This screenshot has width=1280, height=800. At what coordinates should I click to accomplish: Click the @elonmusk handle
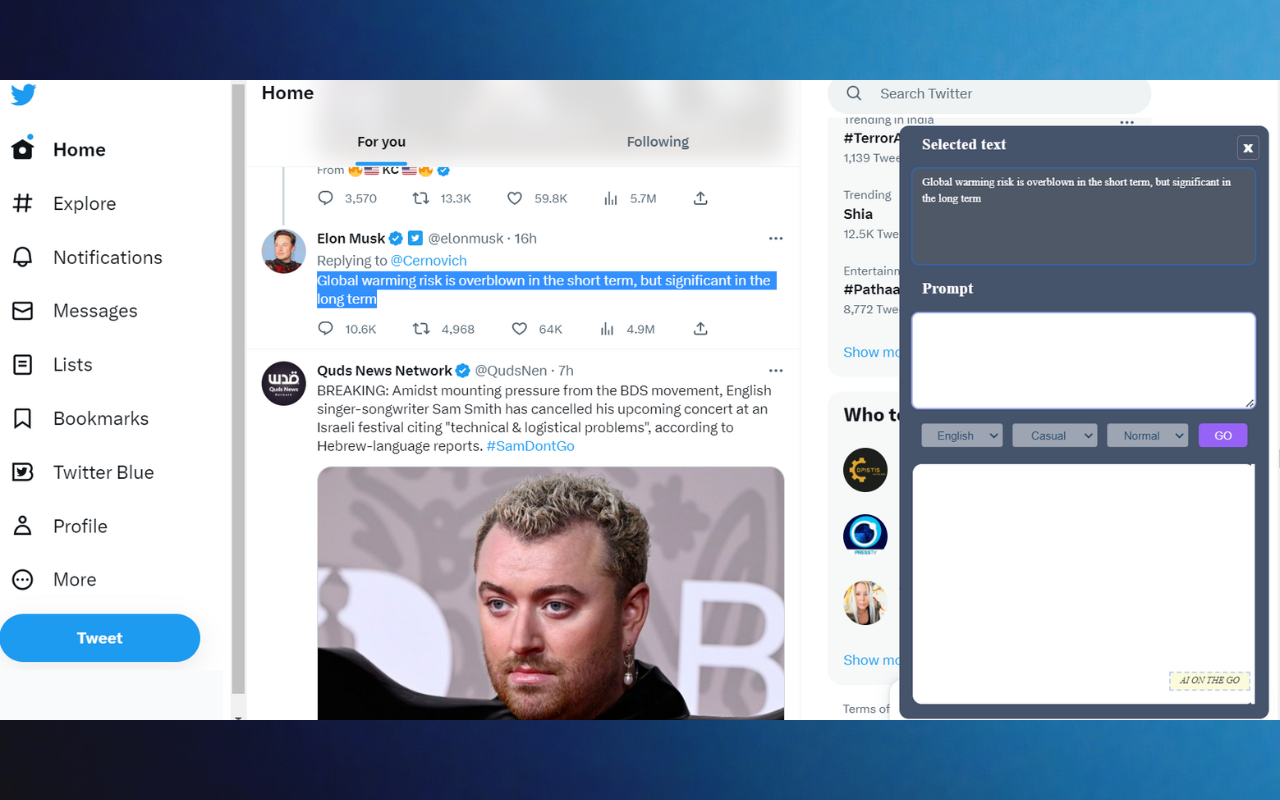(466, 238)
